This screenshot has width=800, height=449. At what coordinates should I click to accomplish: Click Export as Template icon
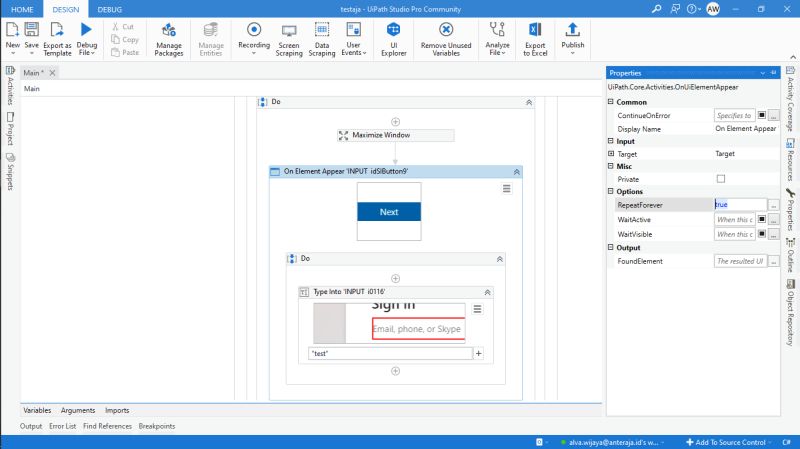point(57,31)
